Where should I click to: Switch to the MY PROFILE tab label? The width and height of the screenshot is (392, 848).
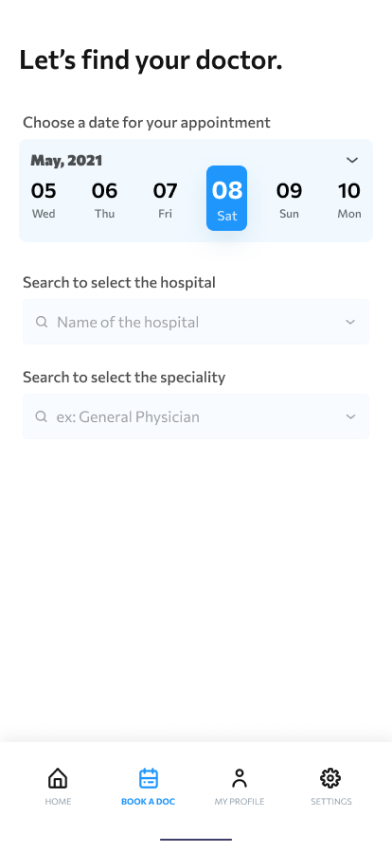tap(239, 801)
